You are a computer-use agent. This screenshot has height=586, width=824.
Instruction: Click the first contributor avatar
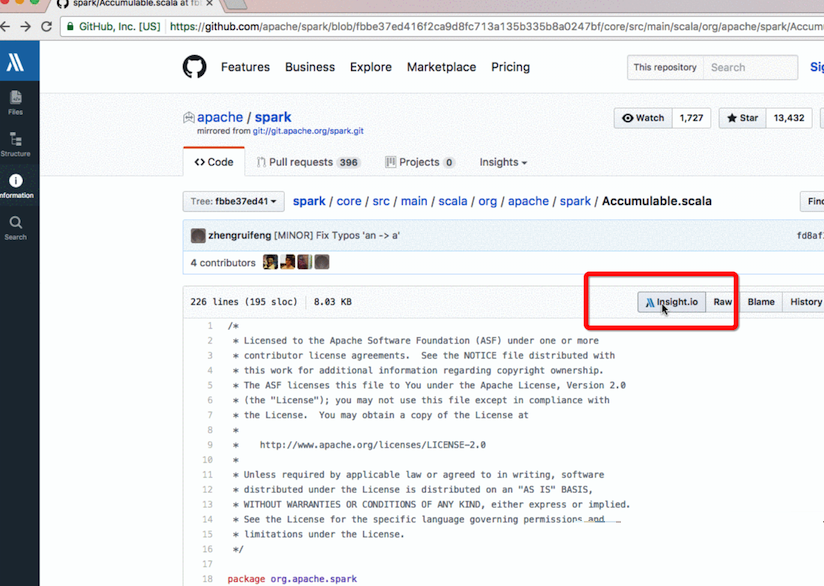pyautogui.click(x=270, y=262)
